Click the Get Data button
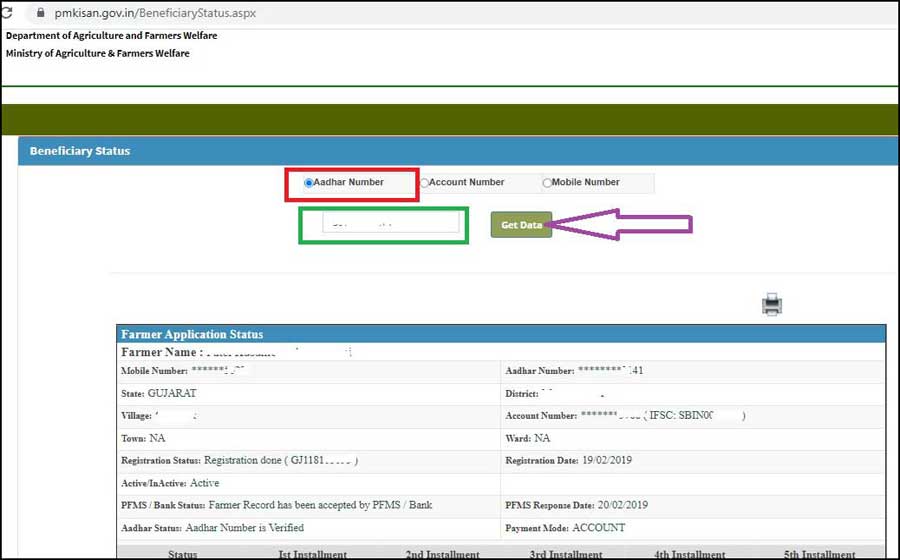 tap(521, 225)
